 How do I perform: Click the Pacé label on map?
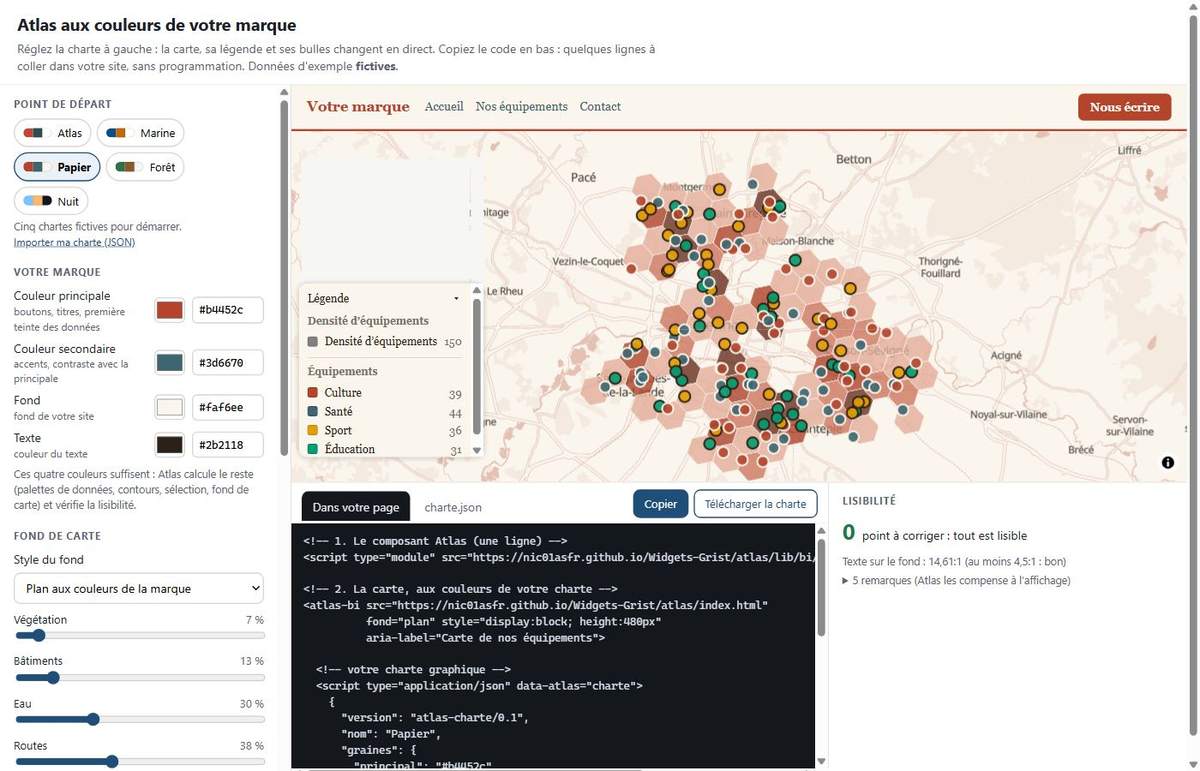[583, 177]
